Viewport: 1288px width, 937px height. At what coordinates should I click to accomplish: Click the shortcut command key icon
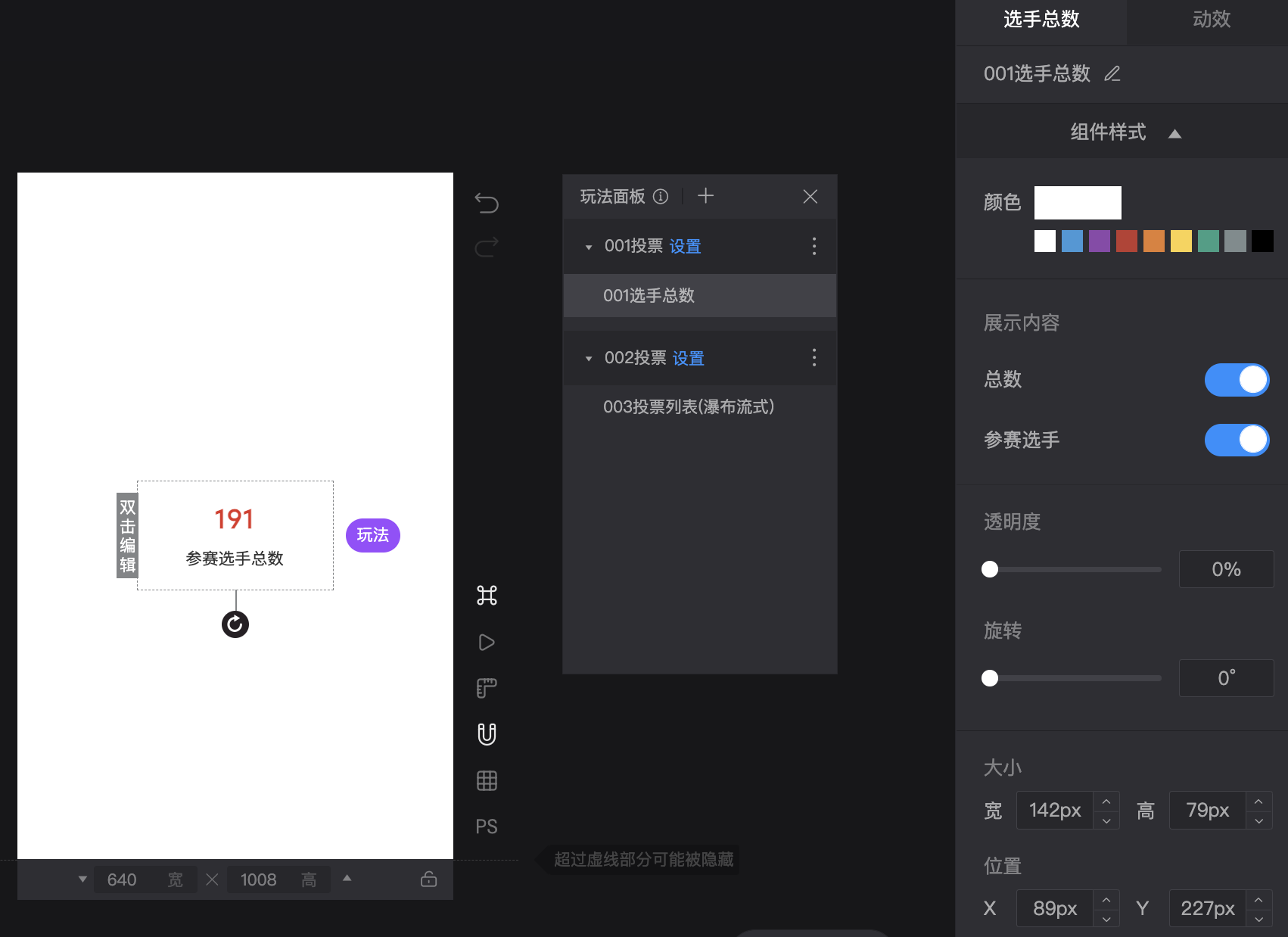[x=487, y=596]
